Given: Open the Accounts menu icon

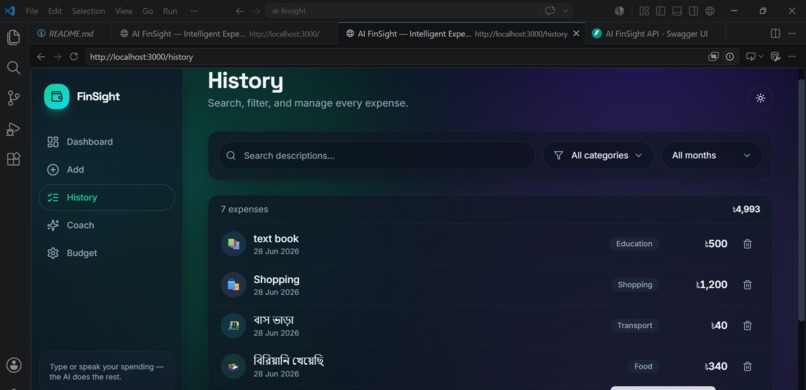Looking at the screenshot, I should pos(13,365).
